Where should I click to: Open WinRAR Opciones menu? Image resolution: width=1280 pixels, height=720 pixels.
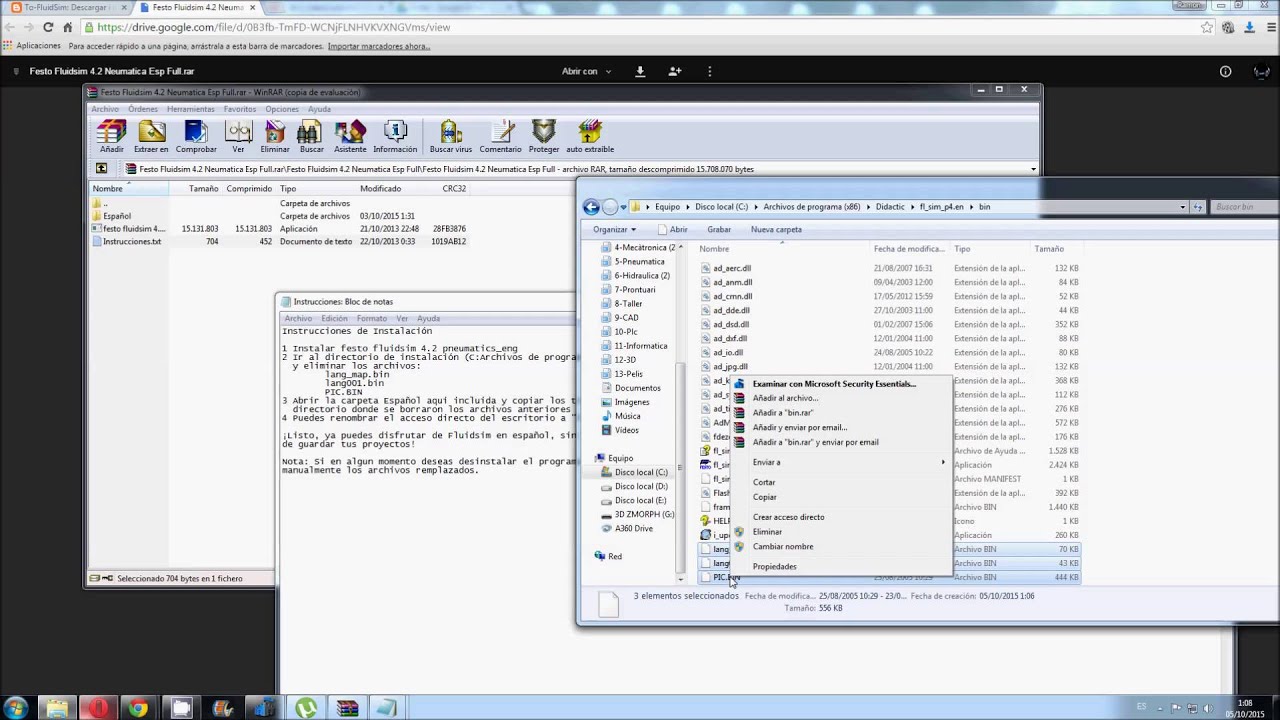click(282, 109)
